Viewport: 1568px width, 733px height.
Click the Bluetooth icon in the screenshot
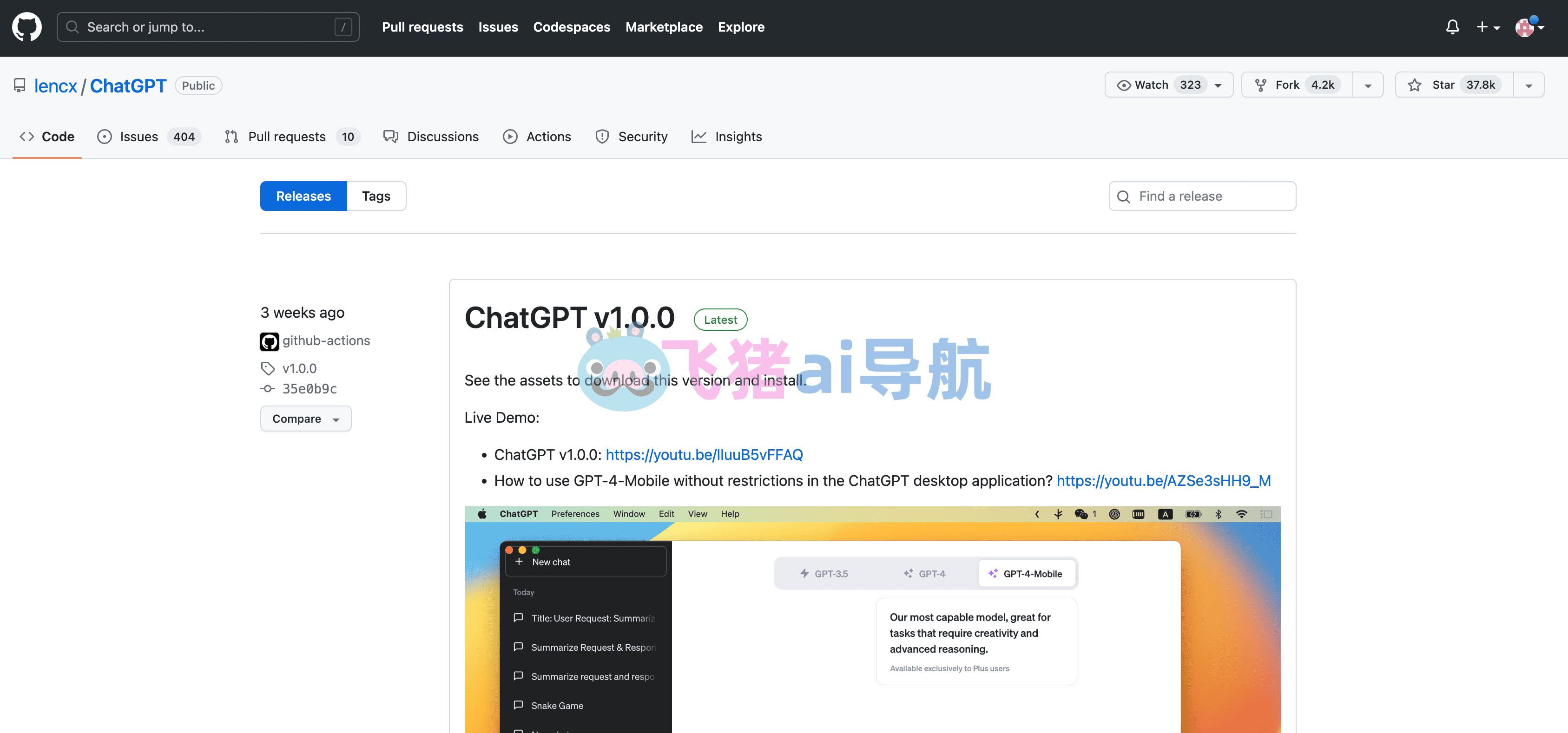tap(1218, 514)
